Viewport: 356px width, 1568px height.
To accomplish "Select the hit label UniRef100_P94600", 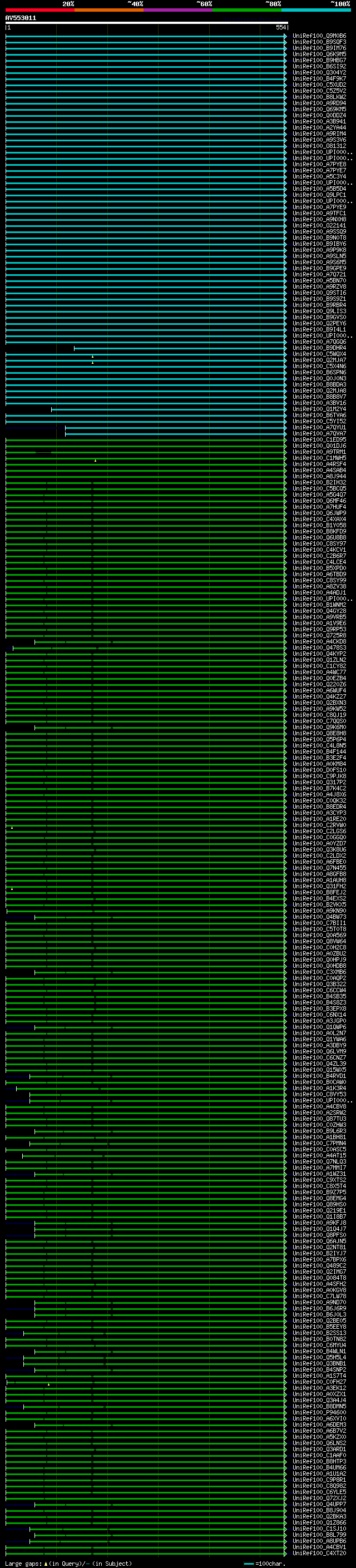I will (319, 1412).
